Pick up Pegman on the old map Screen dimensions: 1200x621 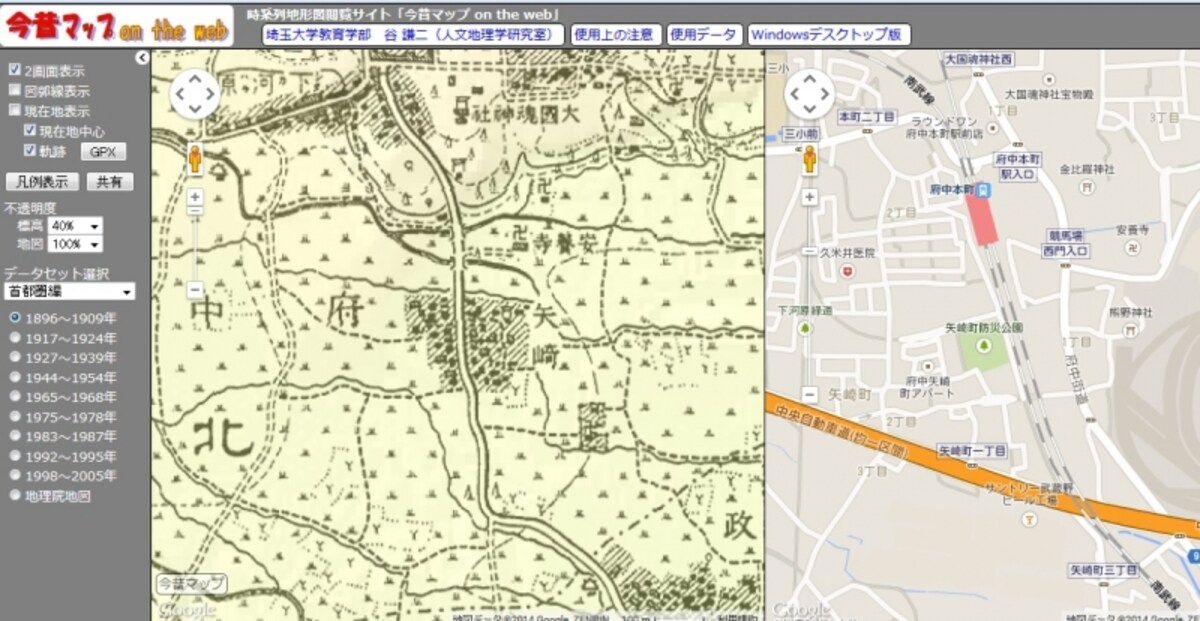point(194,158)
